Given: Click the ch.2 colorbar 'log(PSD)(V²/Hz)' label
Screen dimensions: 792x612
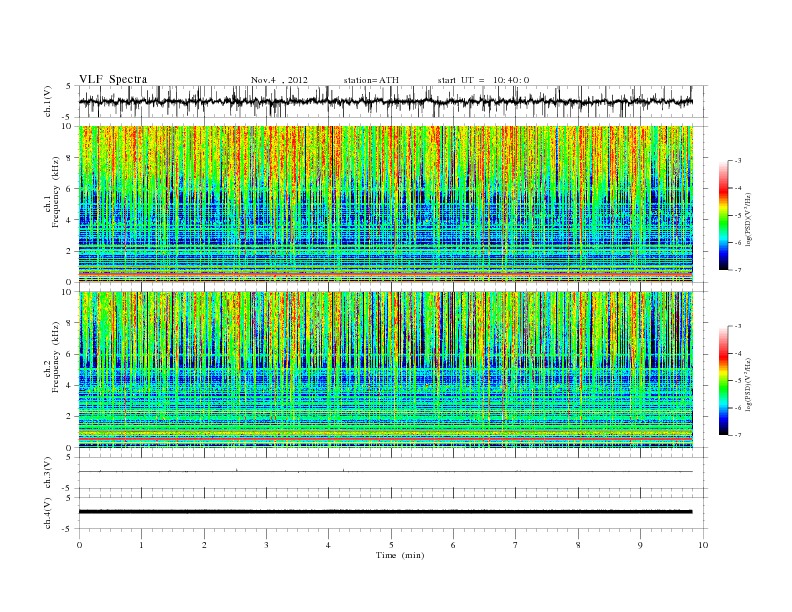Looking at the screenshot, I should 749,384.
